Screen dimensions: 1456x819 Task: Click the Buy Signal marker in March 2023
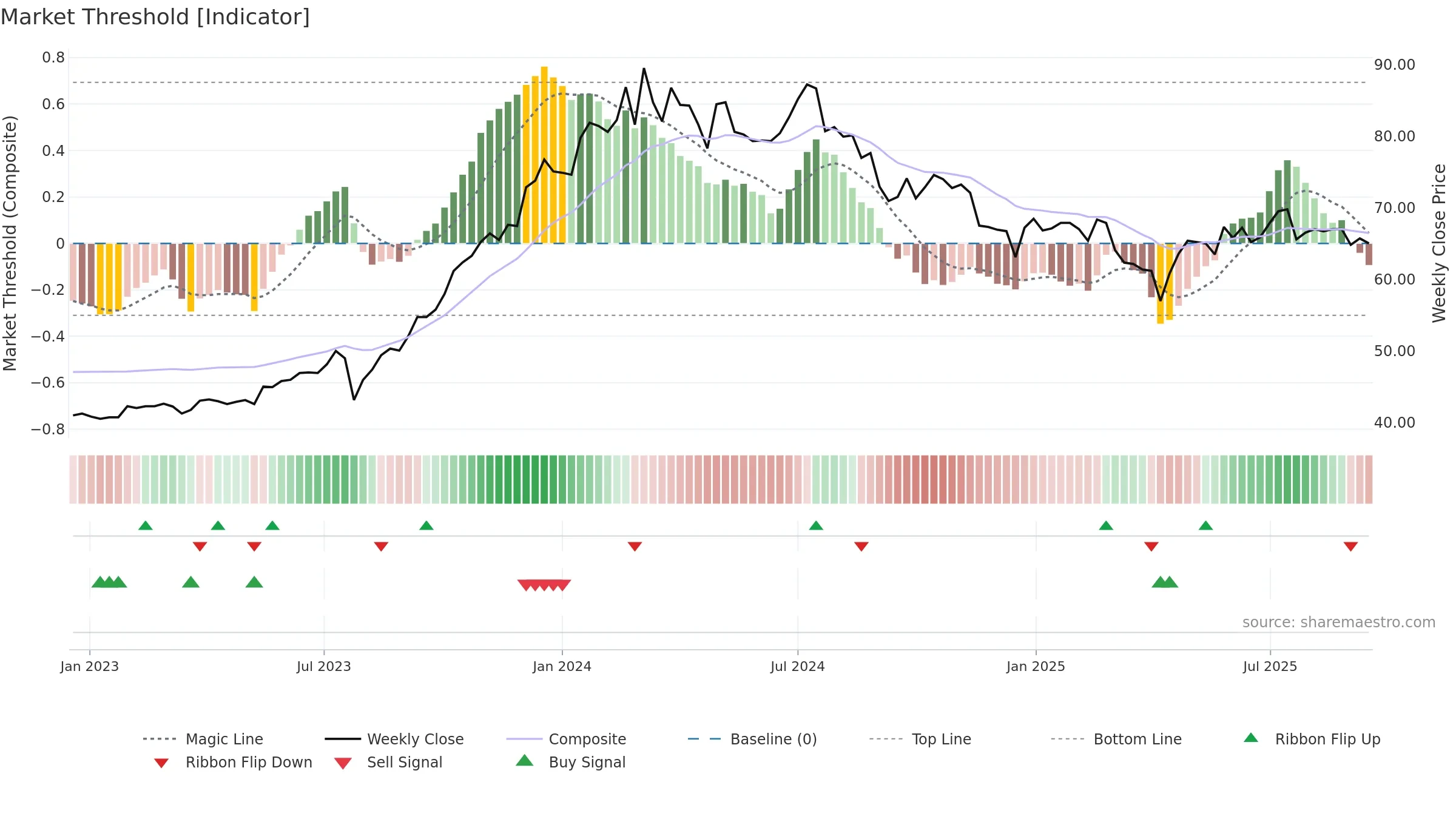tap(190, 582)
